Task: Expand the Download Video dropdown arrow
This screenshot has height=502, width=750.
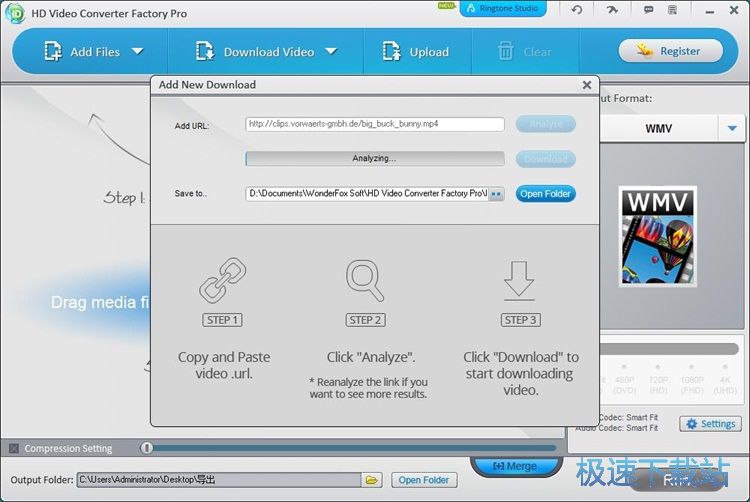Action: click(331, 51)
